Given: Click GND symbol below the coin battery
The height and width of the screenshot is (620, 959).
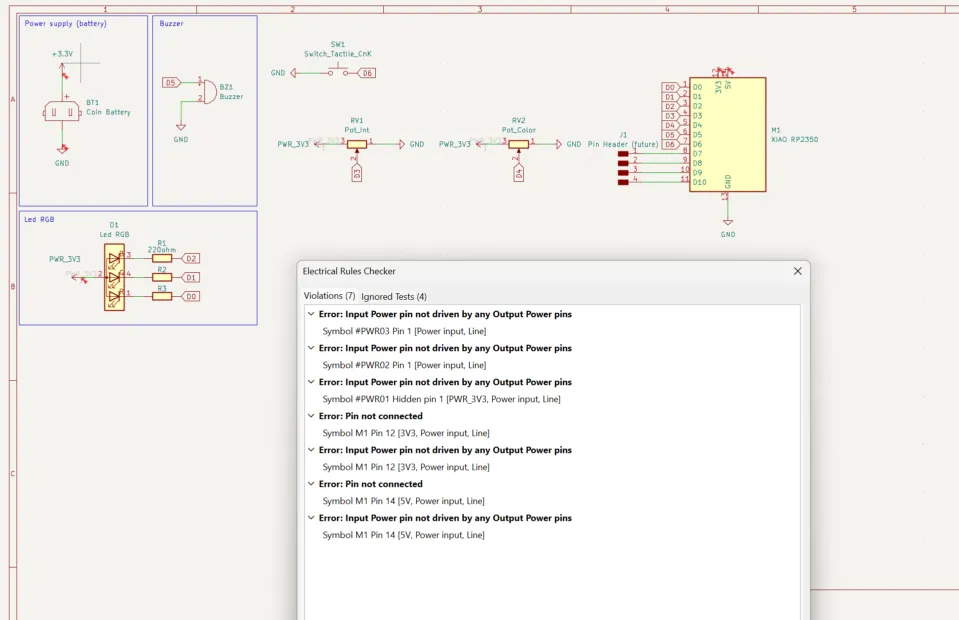Looking at the screenshot, I should 62,149.
